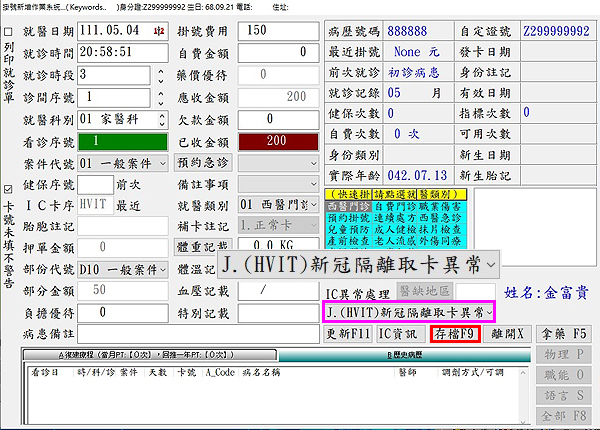
Task: Open the IC異常處理 新冠隔離取卡異常 dropdown
Action: (489, 313)
